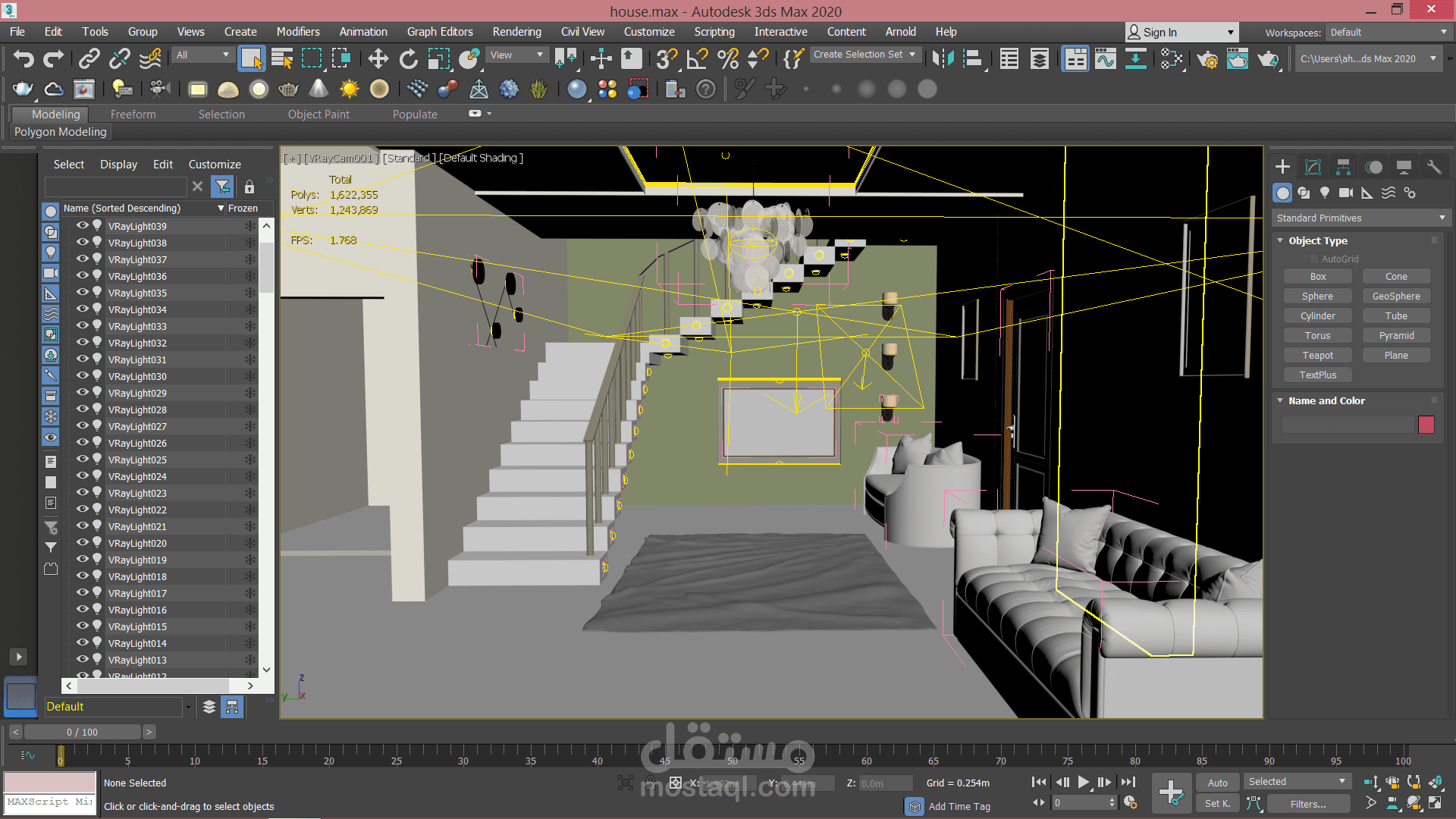
Task: Toggle visibility of the VRayLight030 eye icon
Action: [82, 375]
